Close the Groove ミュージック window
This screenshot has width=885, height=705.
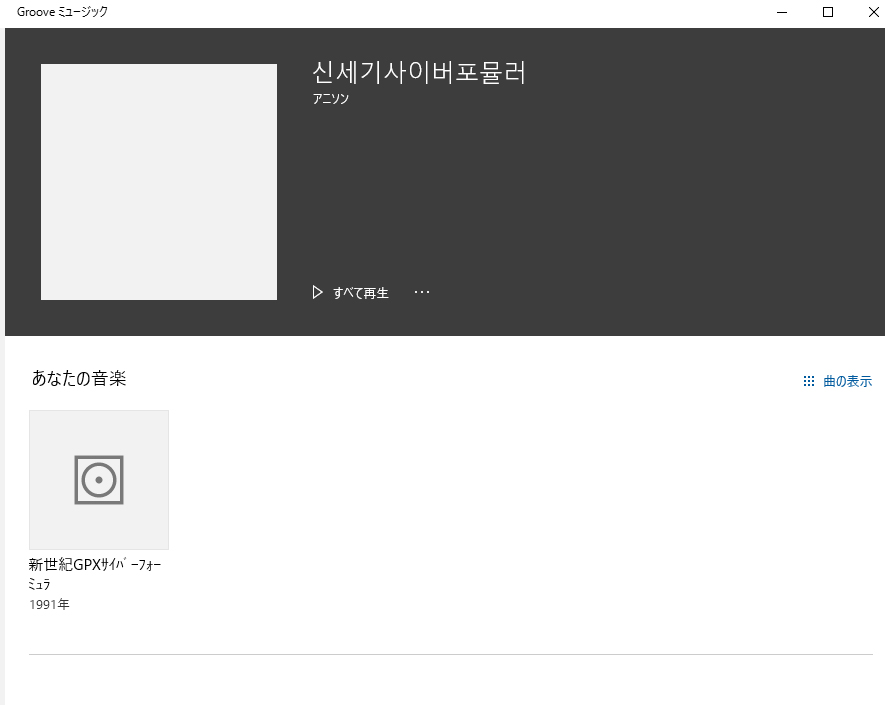(873, 12)
